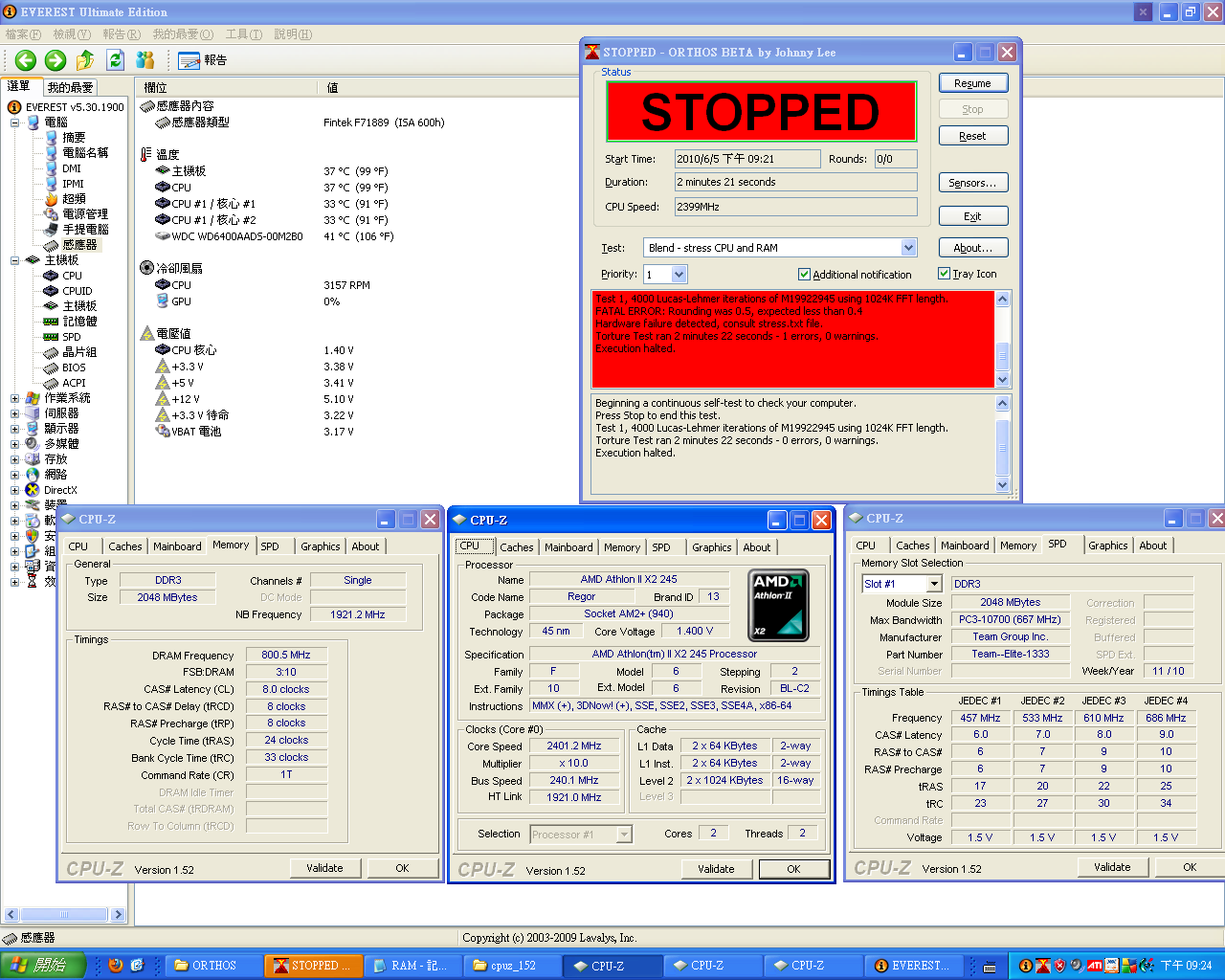Click the green Forward arrow in EVEREST toolbar
1225x980 pixels.
pos(56,60)
